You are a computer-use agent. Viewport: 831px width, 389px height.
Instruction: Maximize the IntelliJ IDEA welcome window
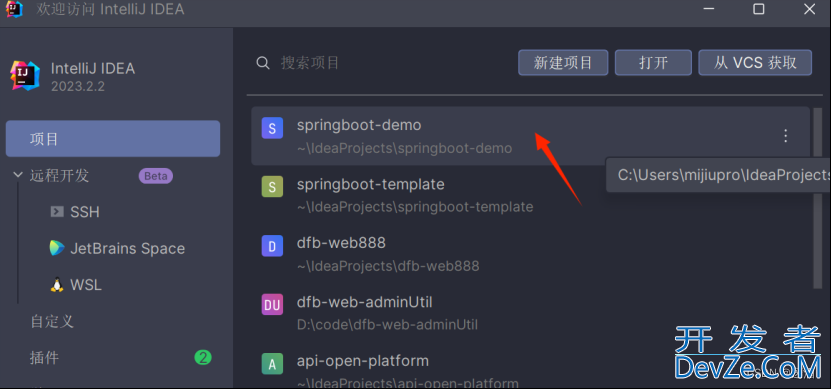point(759,9)
